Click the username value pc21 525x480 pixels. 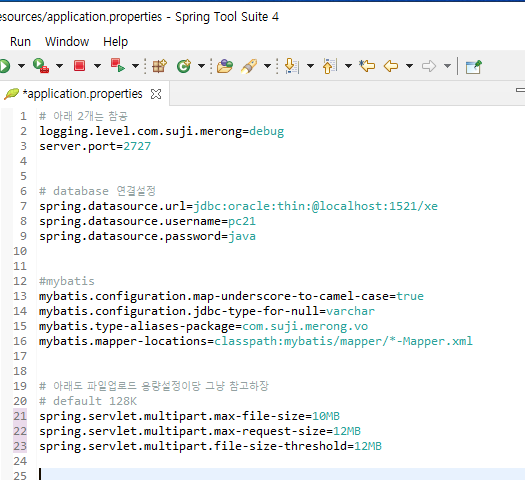click(242, 221)
